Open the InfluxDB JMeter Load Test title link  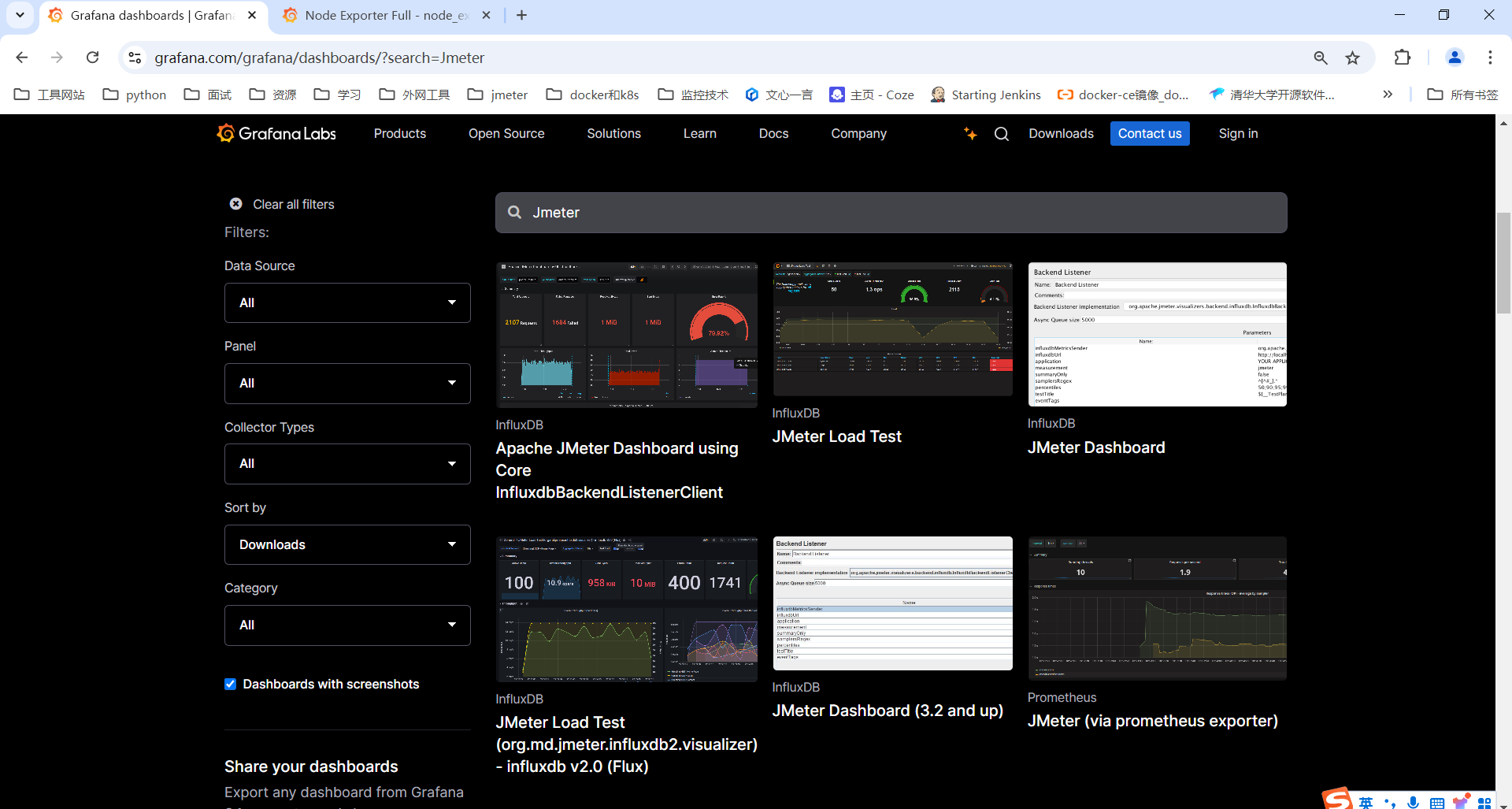pos(837,436)
